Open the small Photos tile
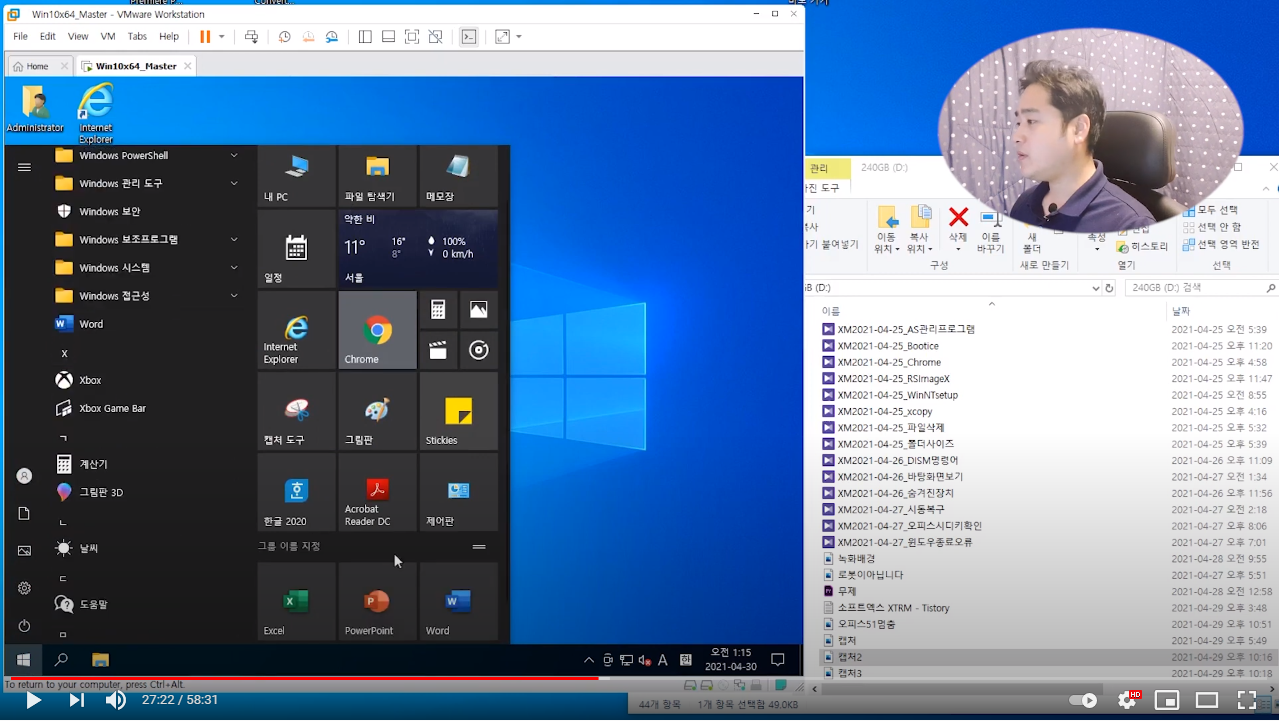This screenshot has height=721, width=1279. [479, 310]
